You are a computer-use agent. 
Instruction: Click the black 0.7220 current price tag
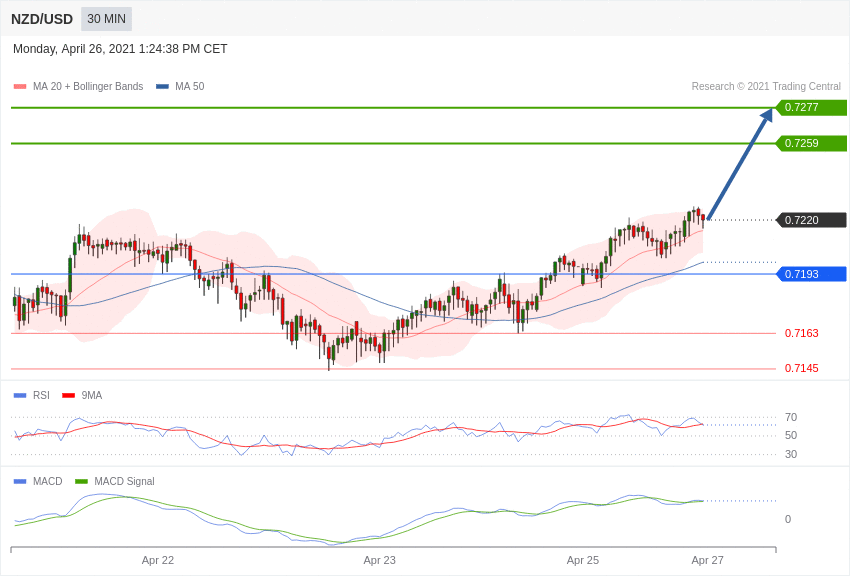pyautogui.click(x=811, y=220)
